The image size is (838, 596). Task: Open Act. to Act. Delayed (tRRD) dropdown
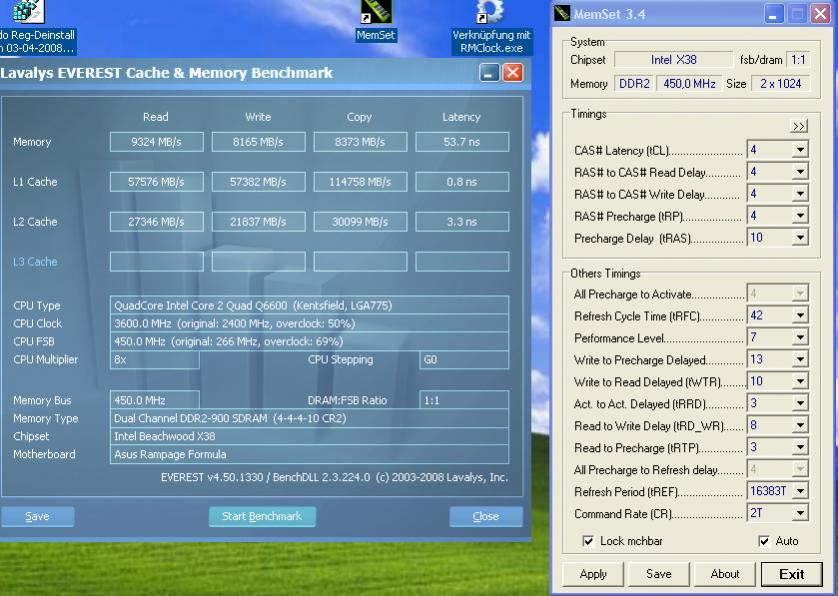click(x=800, y=403)
